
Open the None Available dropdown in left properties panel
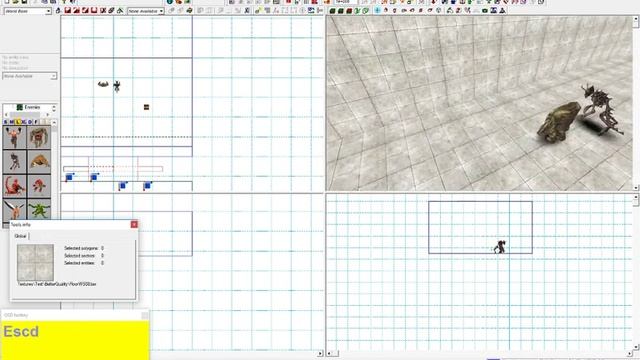30,76
